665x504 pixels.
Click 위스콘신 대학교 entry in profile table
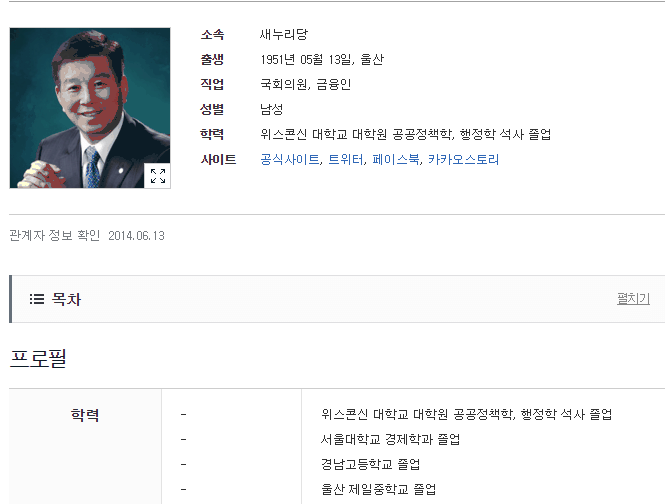click(466, 414)
